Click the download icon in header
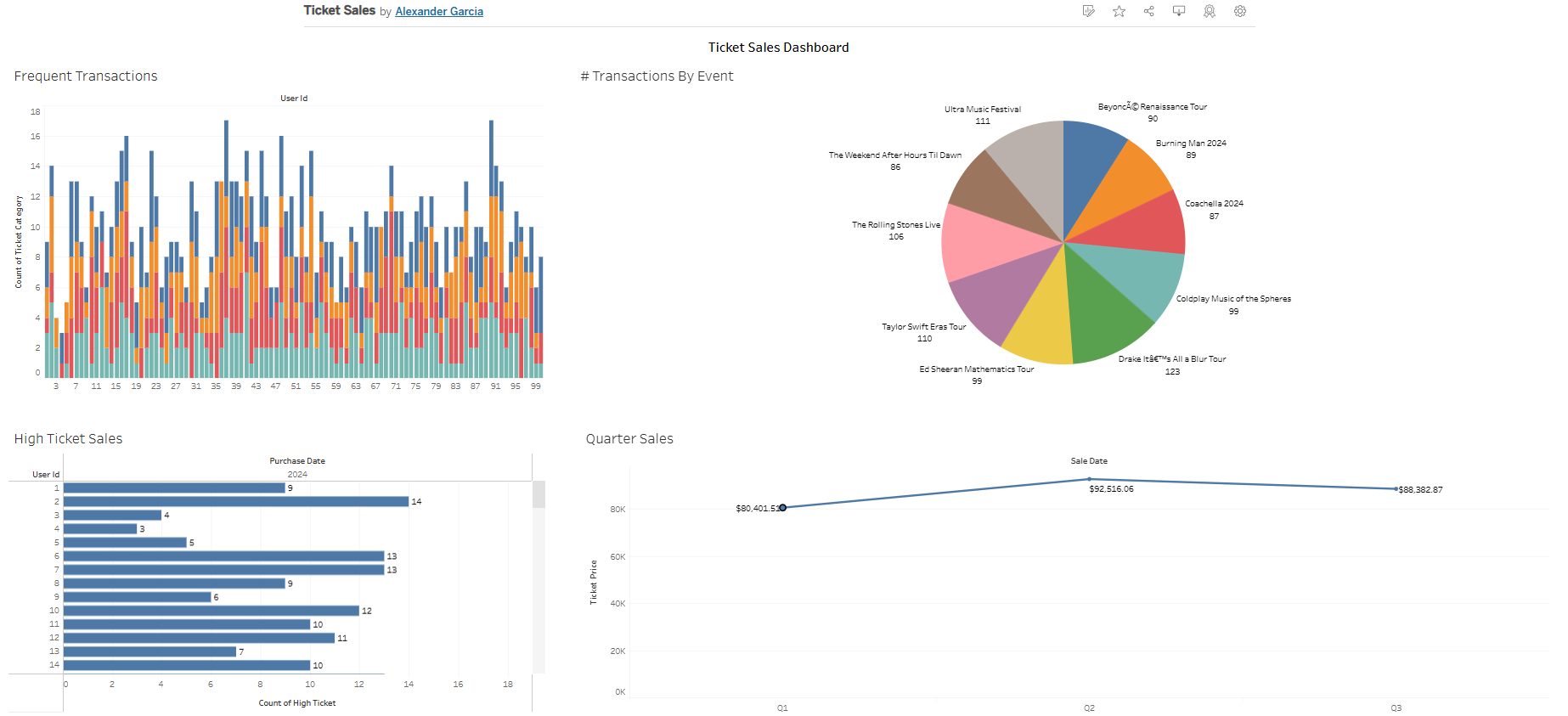The image size is (1568, 716). pos(1179,11)
